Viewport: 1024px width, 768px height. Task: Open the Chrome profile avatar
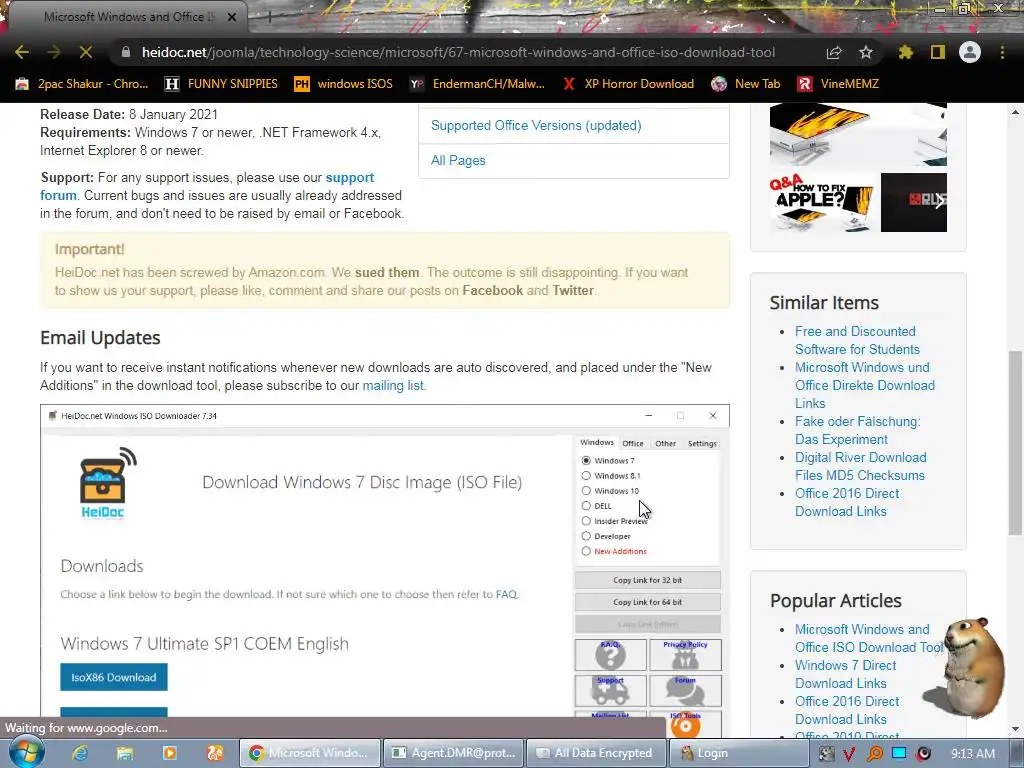[x=970, y=52]
